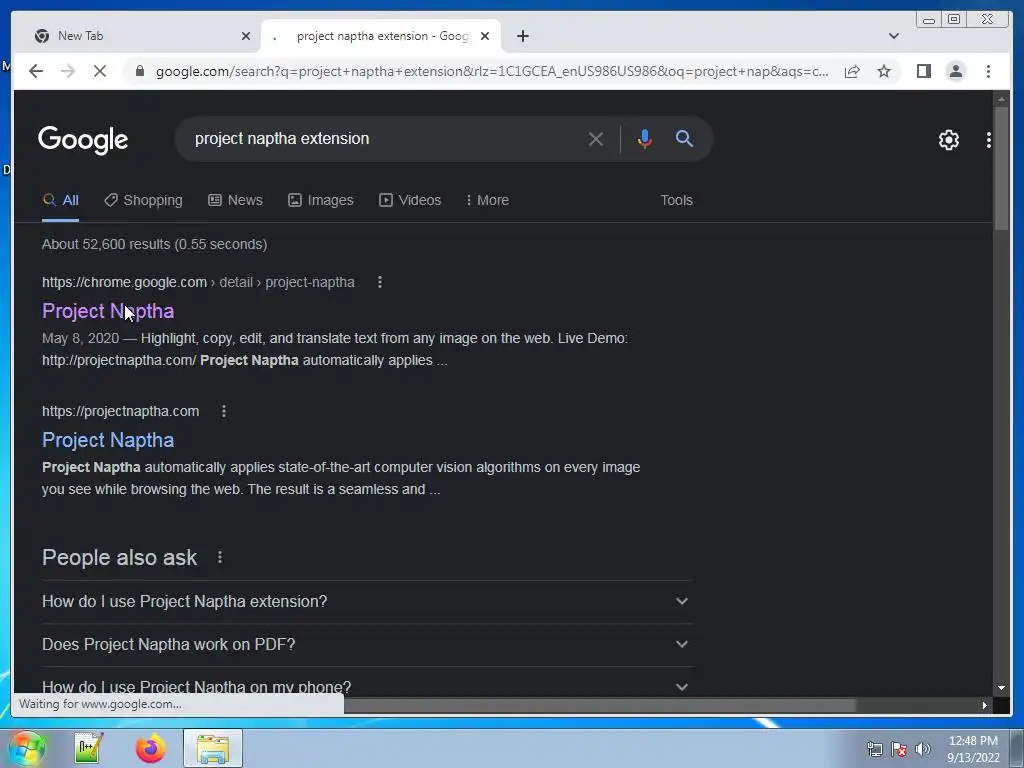The width and height of the screenshot is (1024, 768).
Task: Bookmark this page with the star icon
Action: (x=884, y=71)
